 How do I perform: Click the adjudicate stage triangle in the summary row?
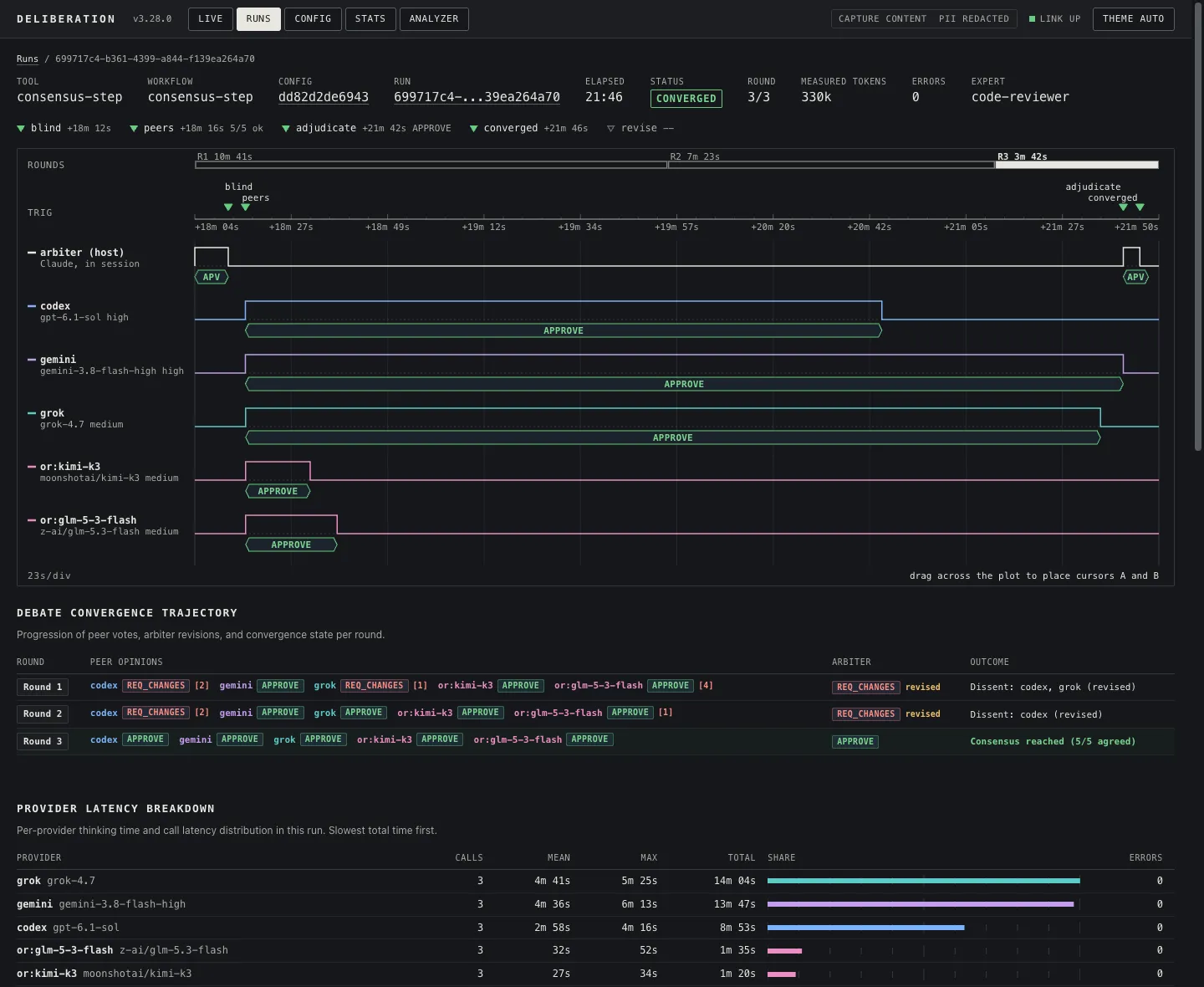click(x=286, y=129)
